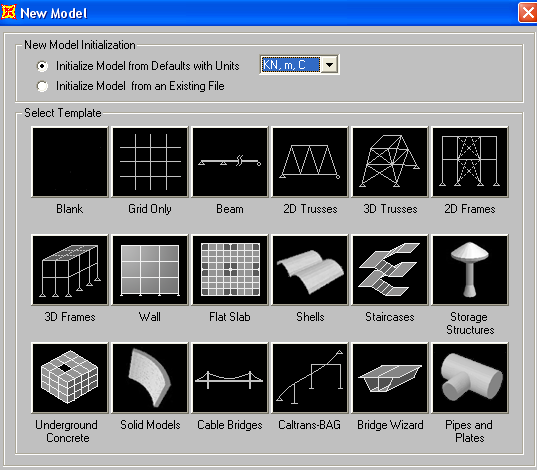Choose the Underground Concrete template

70,378
